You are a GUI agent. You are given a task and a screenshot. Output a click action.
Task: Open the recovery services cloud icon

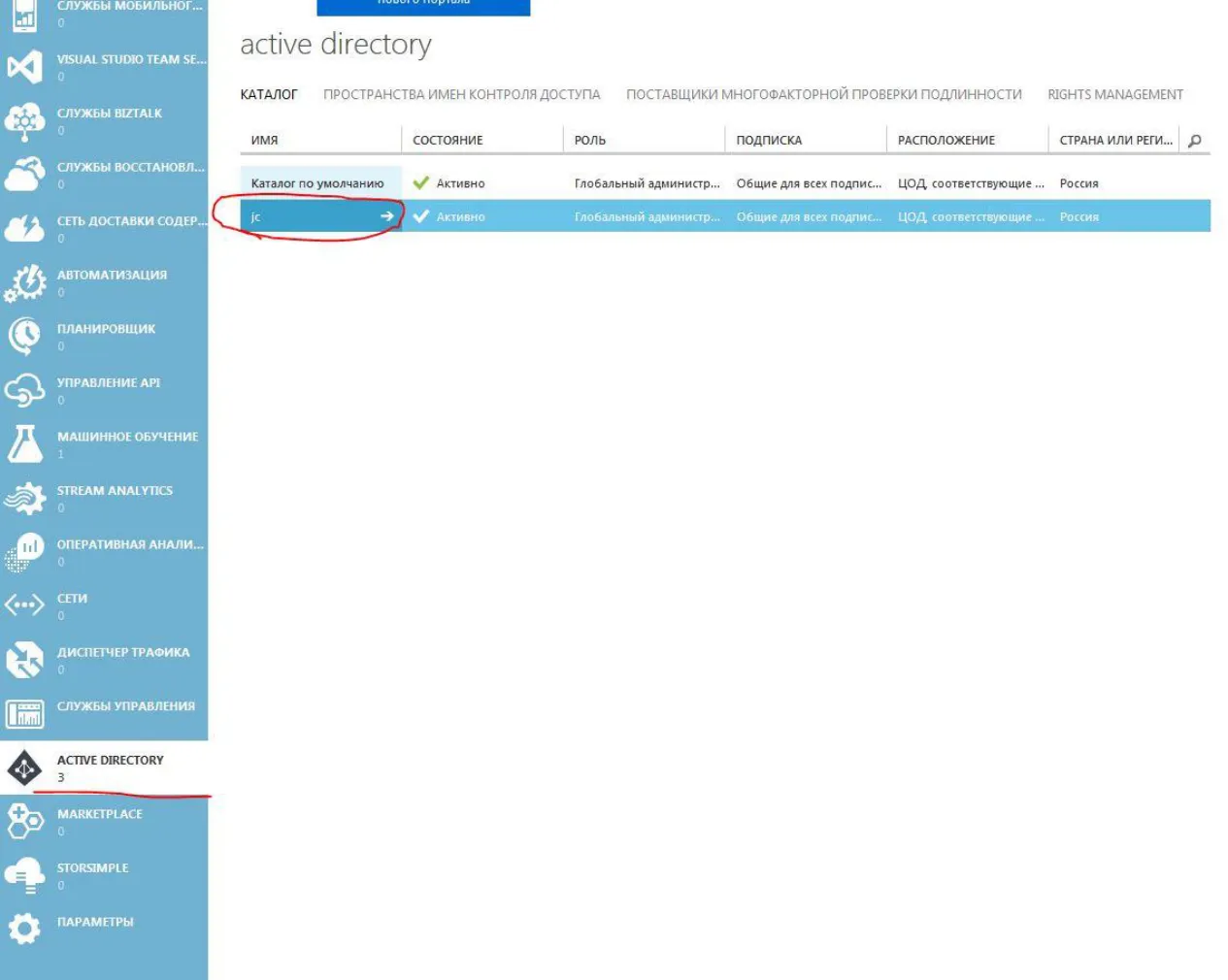[x=24, y=175]
